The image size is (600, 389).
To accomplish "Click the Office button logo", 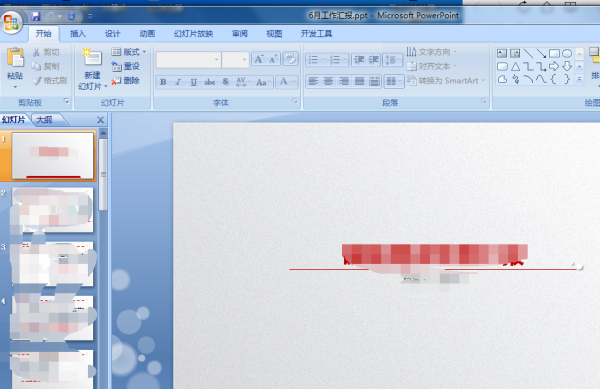I will click(11, 22).
